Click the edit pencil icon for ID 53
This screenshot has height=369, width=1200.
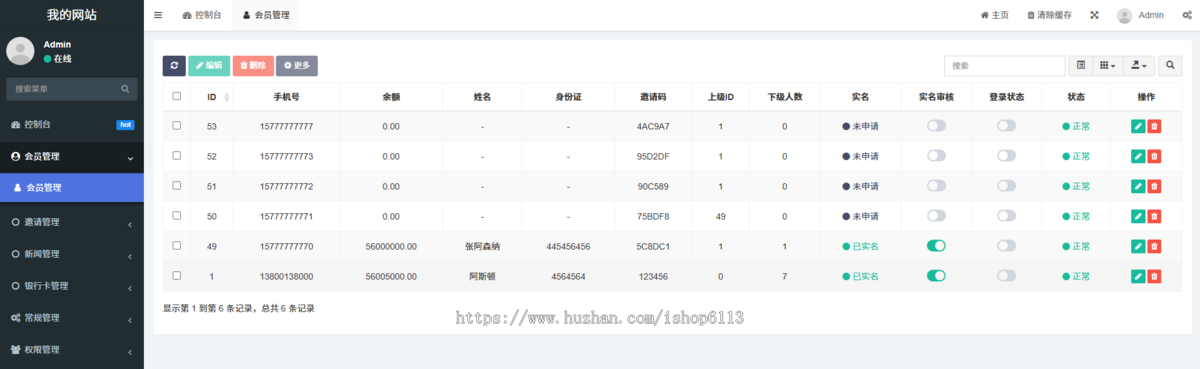click(x=1138, y=126)
